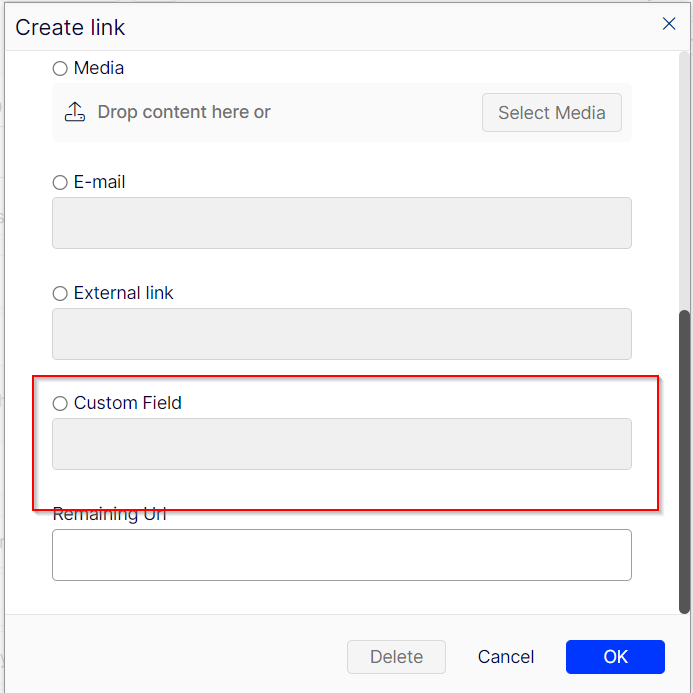Click the 'Drop content here or' text
Image resolution: width=693 pixels, height=693 pixels.
[x=184, y=112]
